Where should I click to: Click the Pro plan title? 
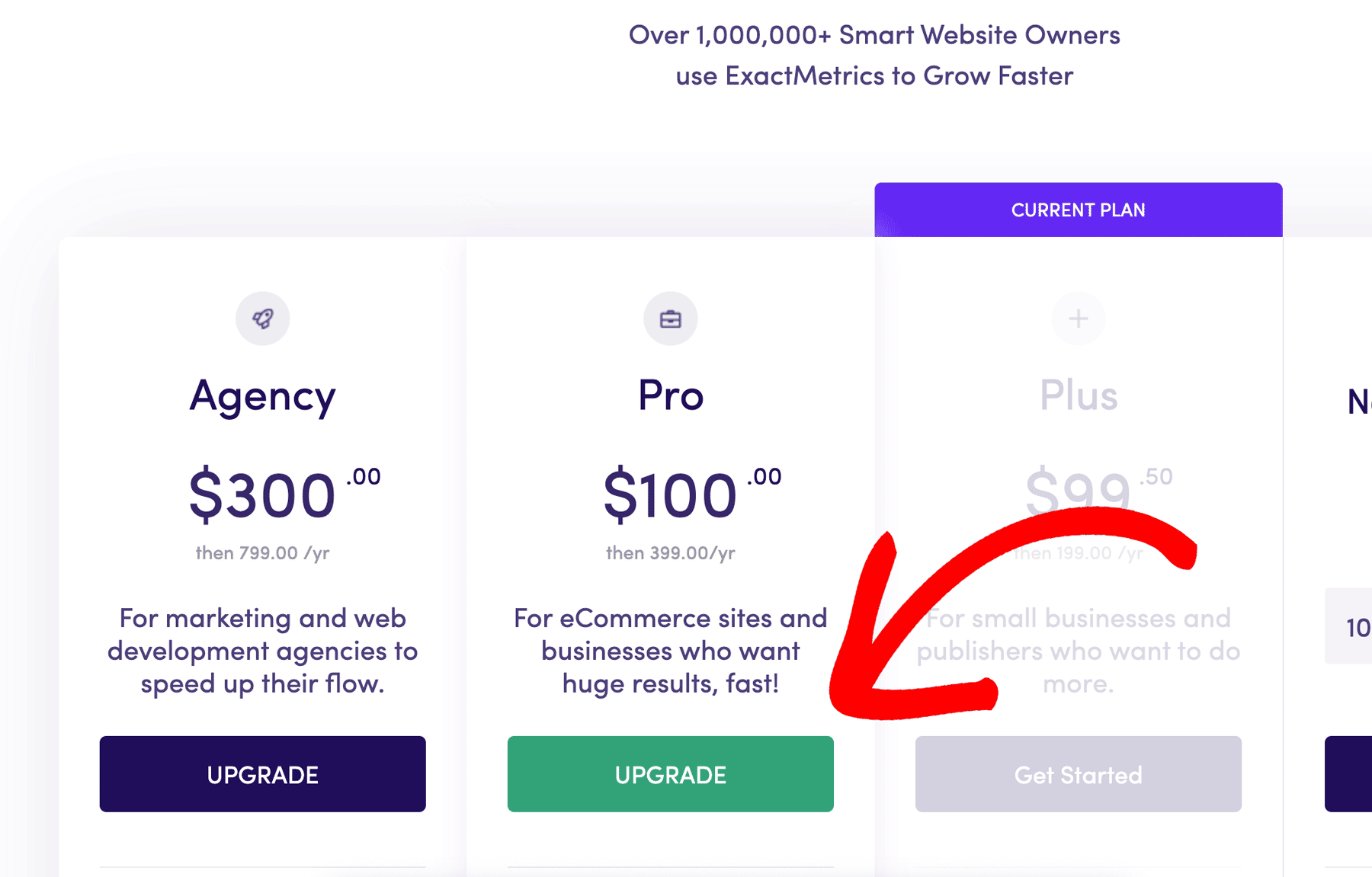click(x=670, y=395)
